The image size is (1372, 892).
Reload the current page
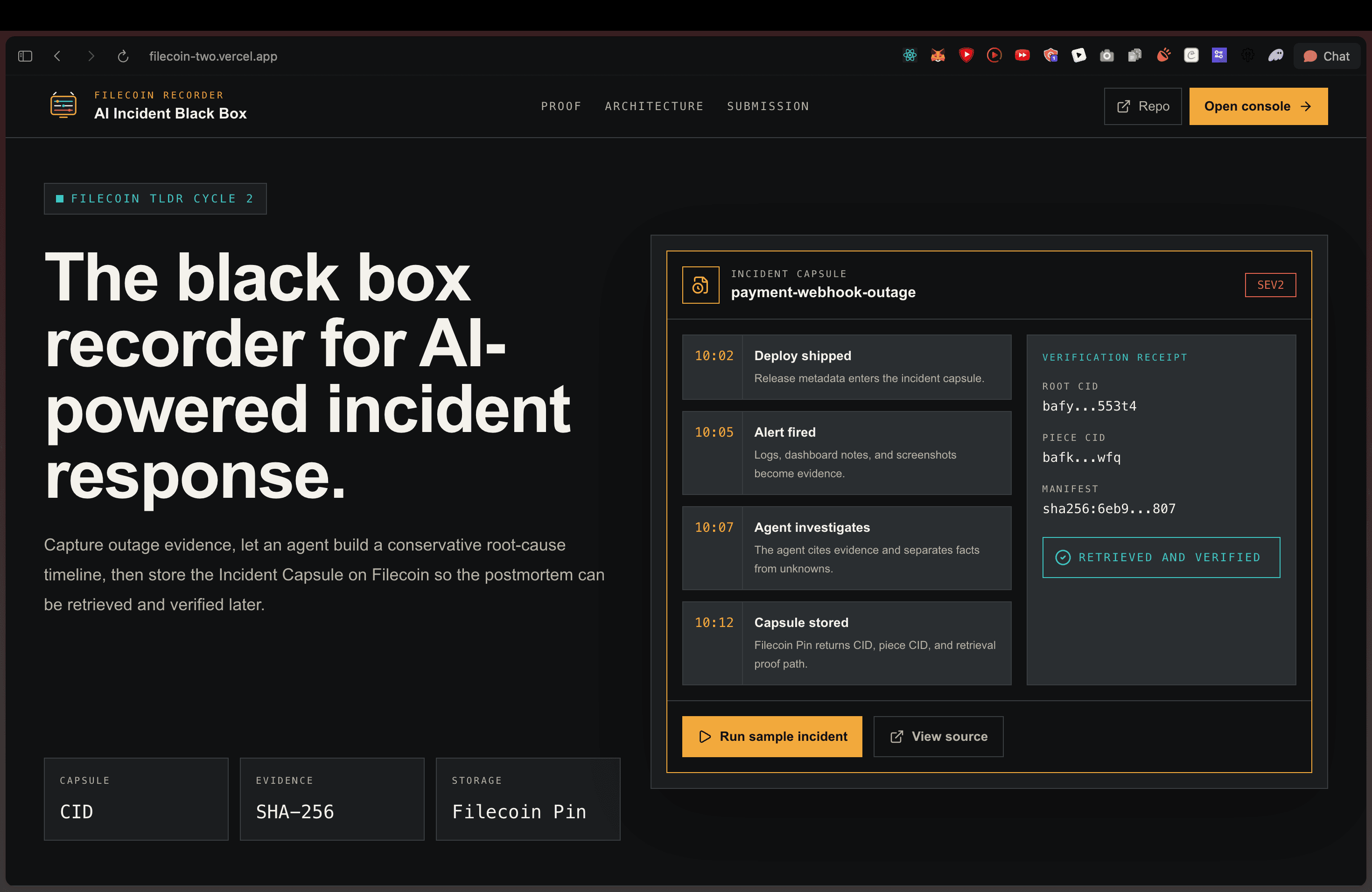[x=123, y=56]
